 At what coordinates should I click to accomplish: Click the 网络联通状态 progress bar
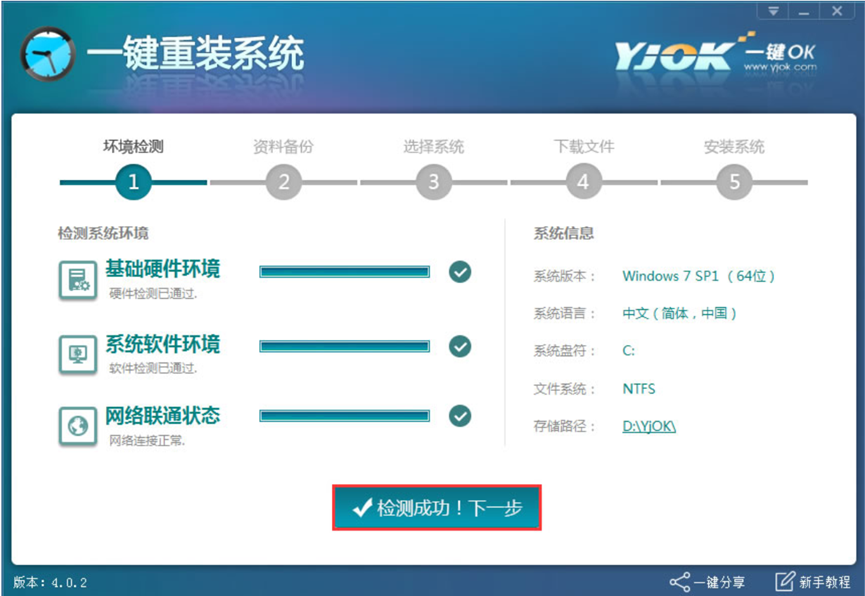pyautogui.click(x=344, y=416)
